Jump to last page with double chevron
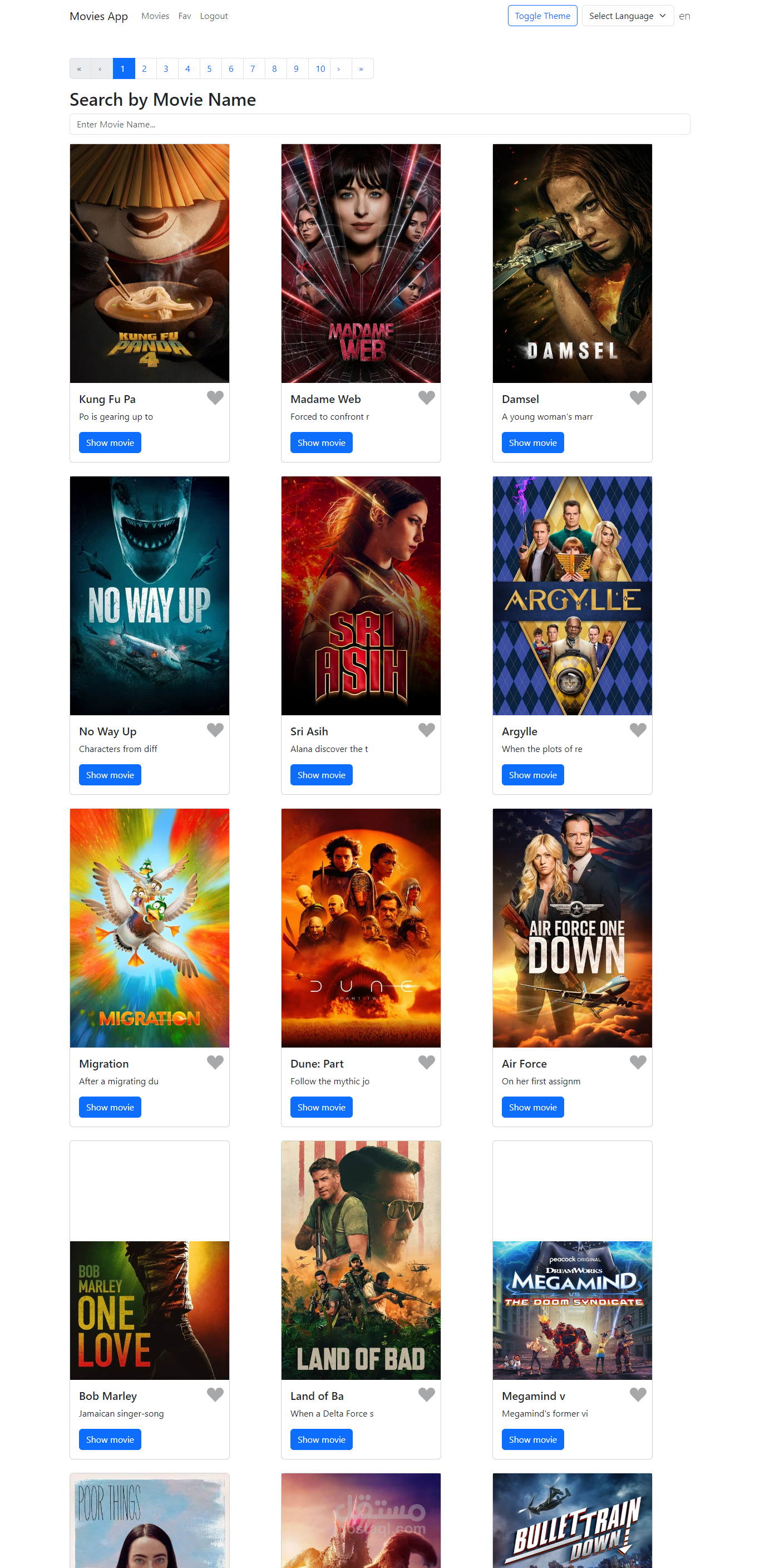Screen dimensions: 760x1568 pyautogui.click(x=362, y=69)
